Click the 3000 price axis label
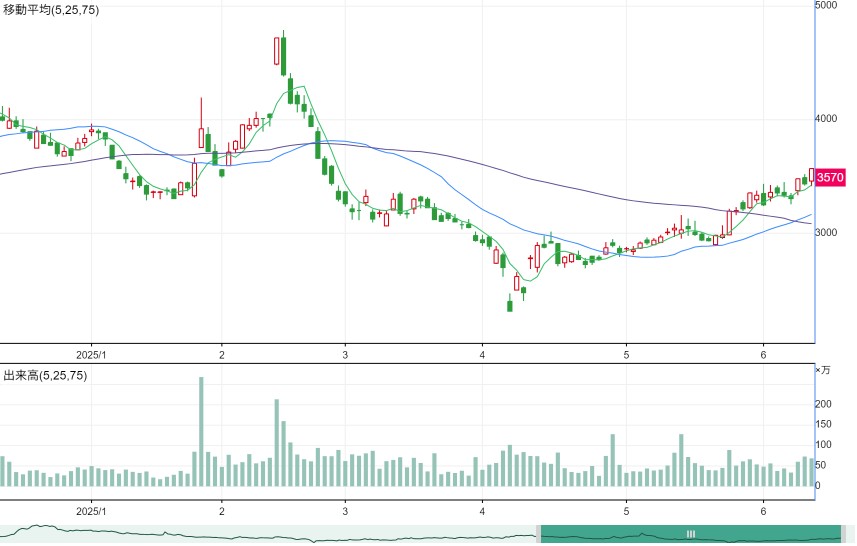 [826, 232]
